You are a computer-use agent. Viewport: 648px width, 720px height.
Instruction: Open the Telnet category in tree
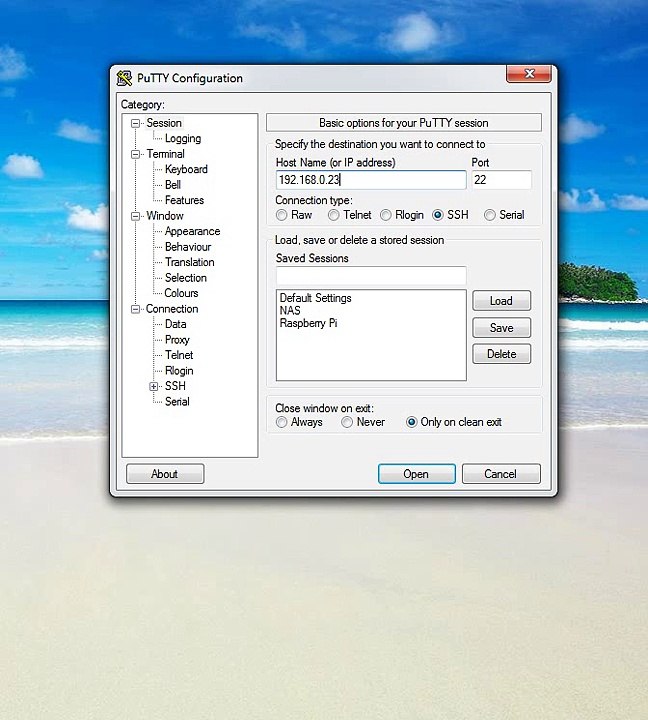[x=179, y=355]
